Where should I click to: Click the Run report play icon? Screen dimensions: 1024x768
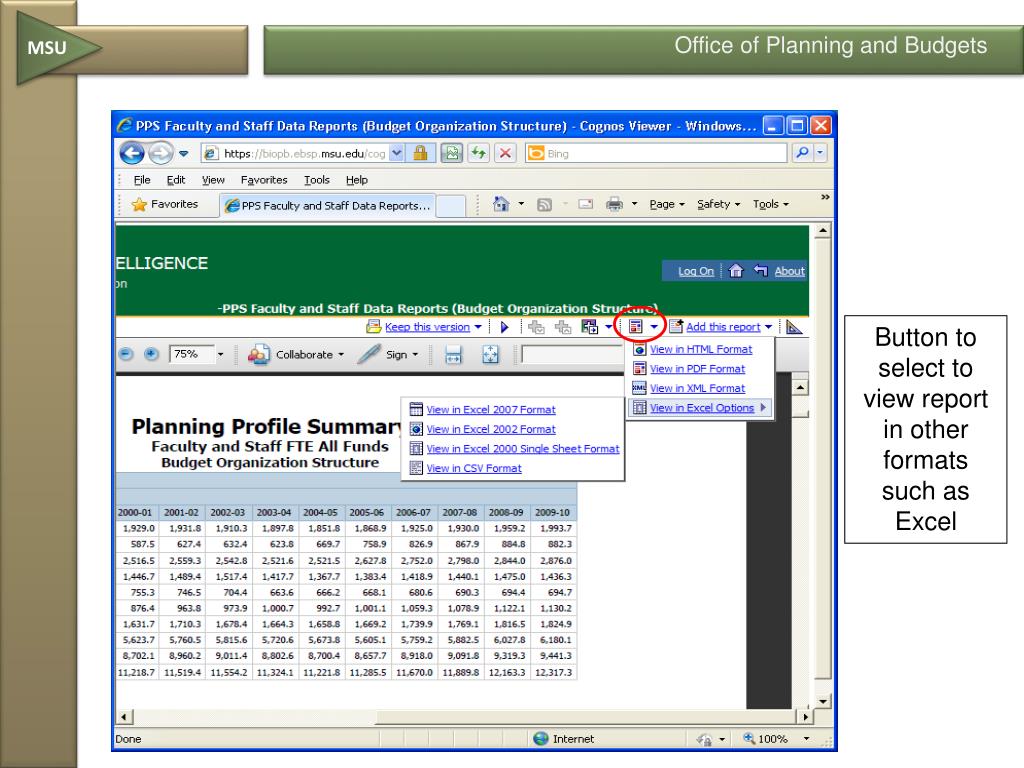pos(504,327)
